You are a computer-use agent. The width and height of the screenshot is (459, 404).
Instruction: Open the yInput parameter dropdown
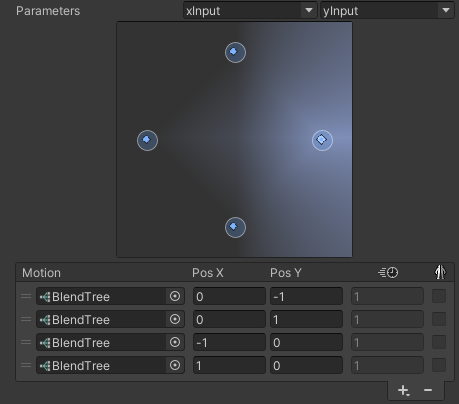(x=387, y=11)
